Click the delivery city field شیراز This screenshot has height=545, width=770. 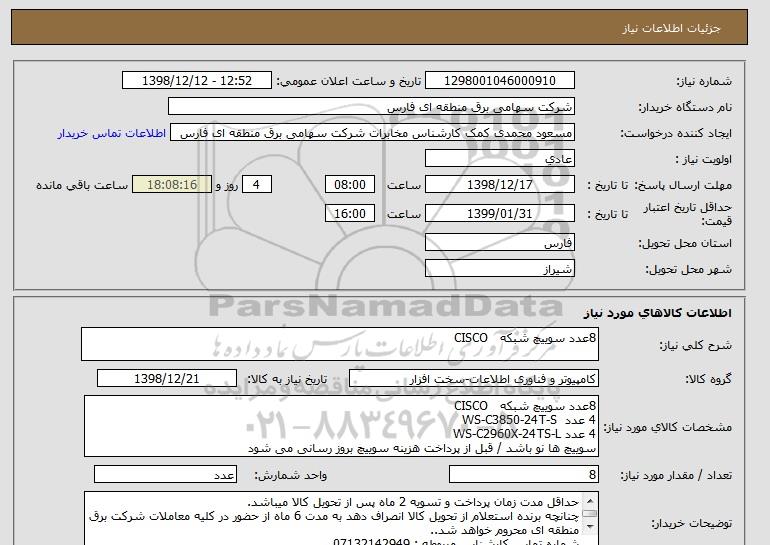tap(499, 269)
